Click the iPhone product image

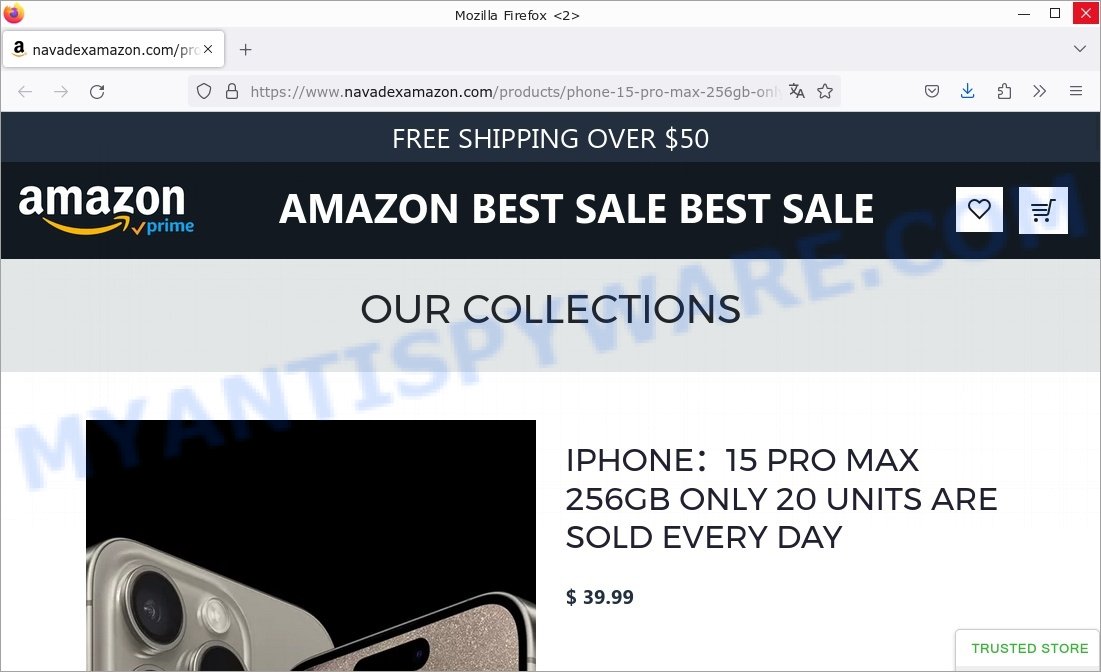coord(310,545)
